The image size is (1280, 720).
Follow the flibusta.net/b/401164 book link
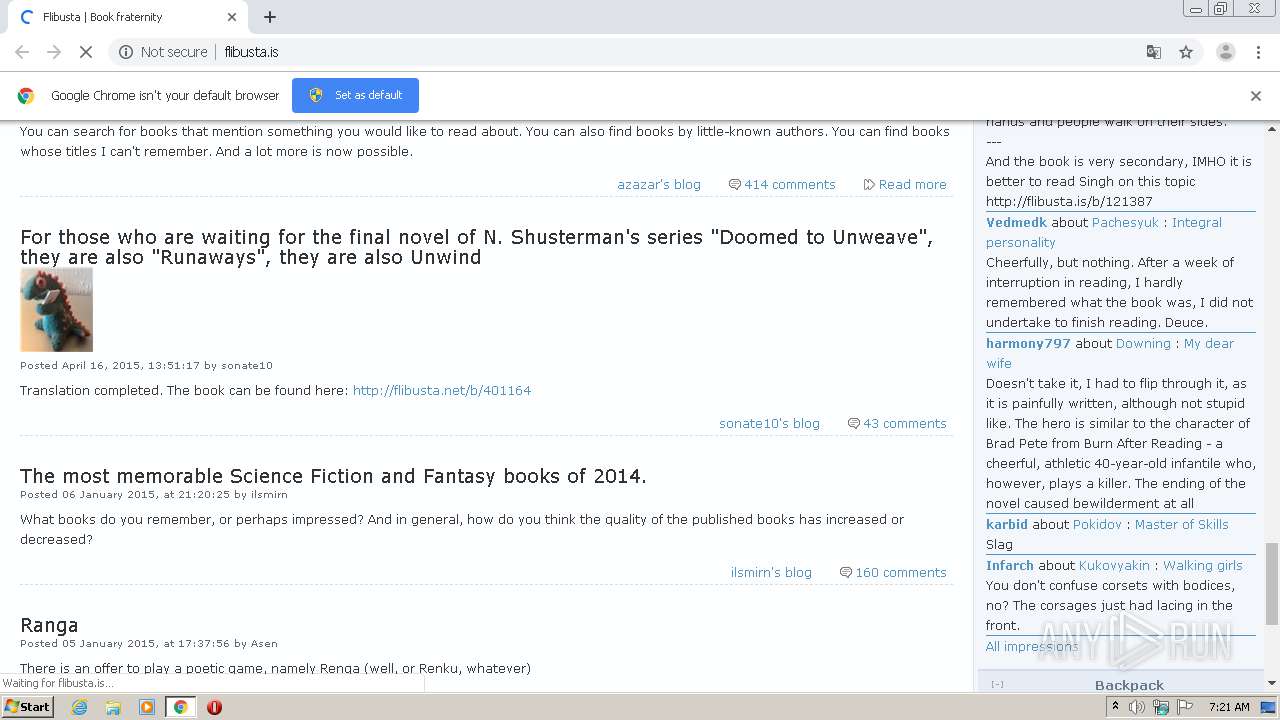[442, 390]
